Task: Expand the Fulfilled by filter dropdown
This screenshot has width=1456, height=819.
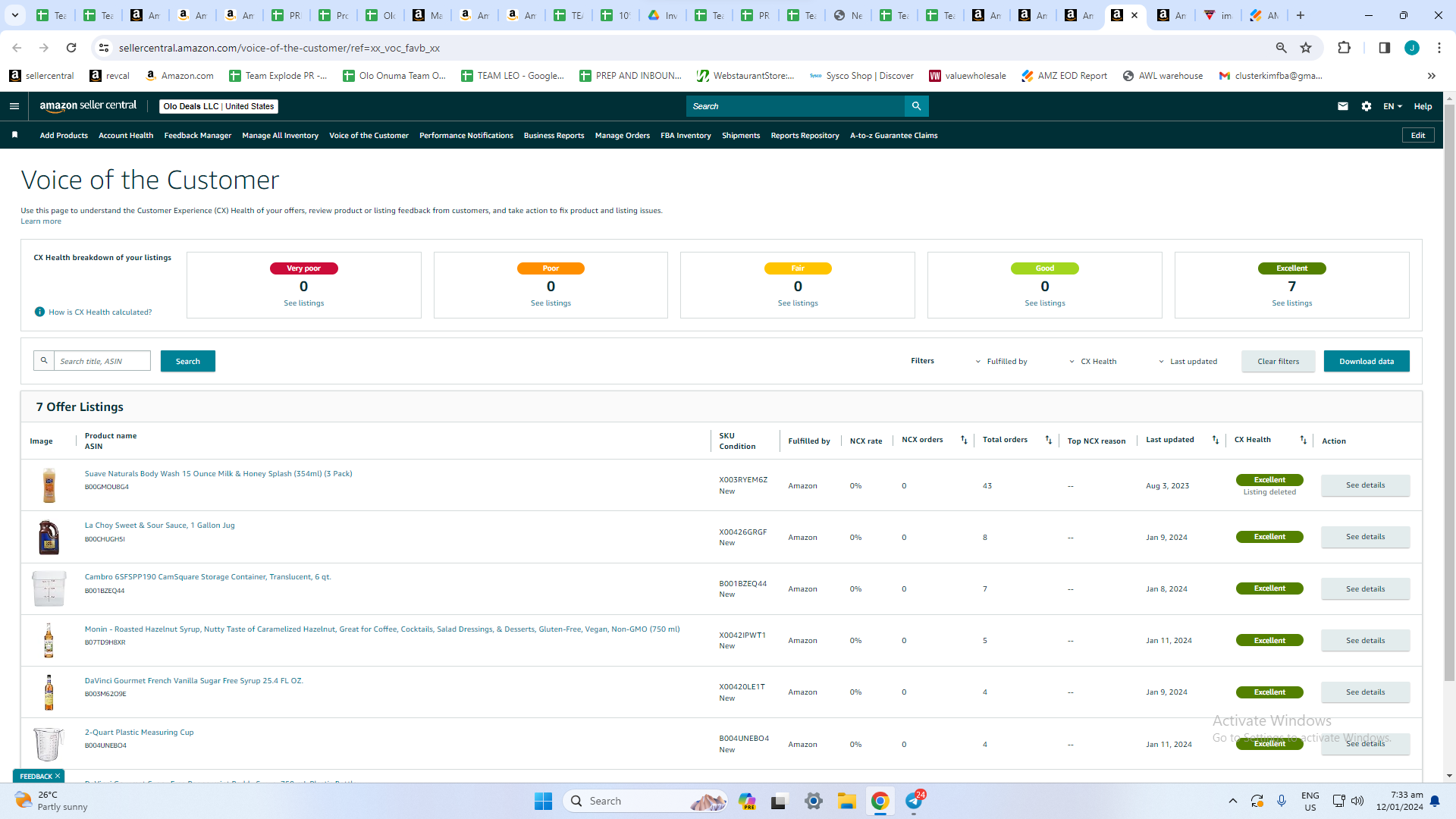Action: coord(1001,362)
